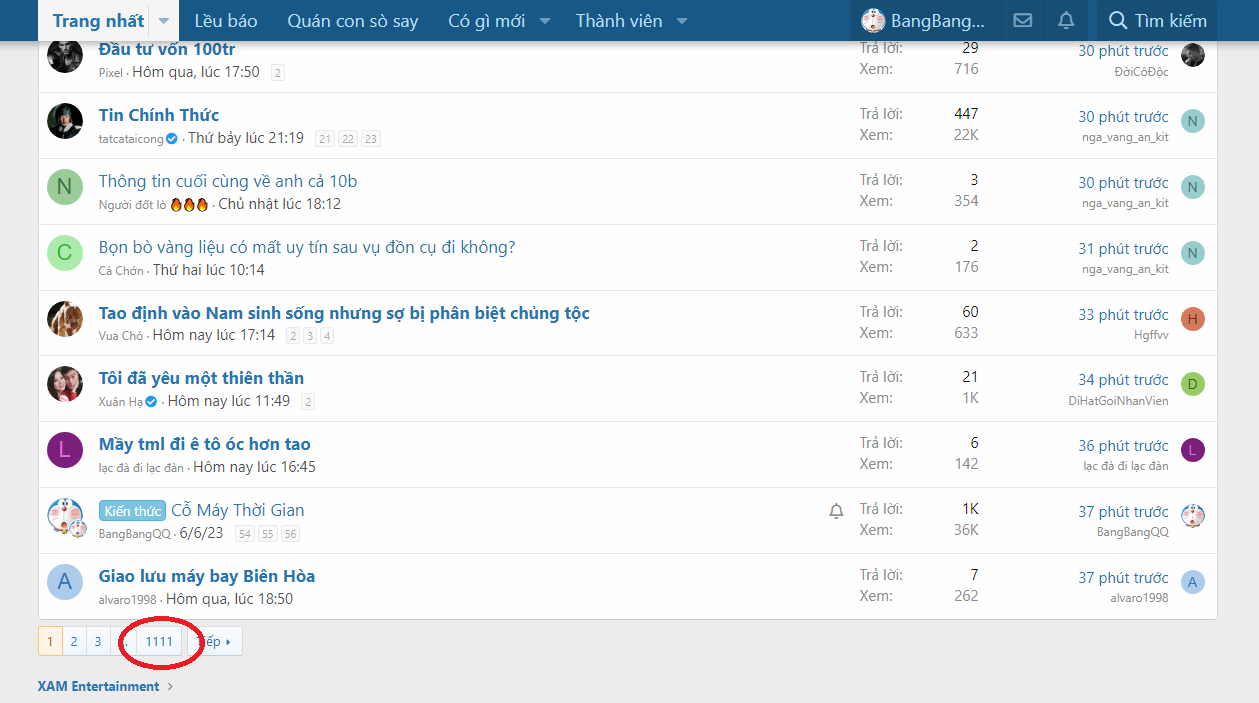
Task: Expand the Trang nhất dropdown arrow
Action: point(164,21)
